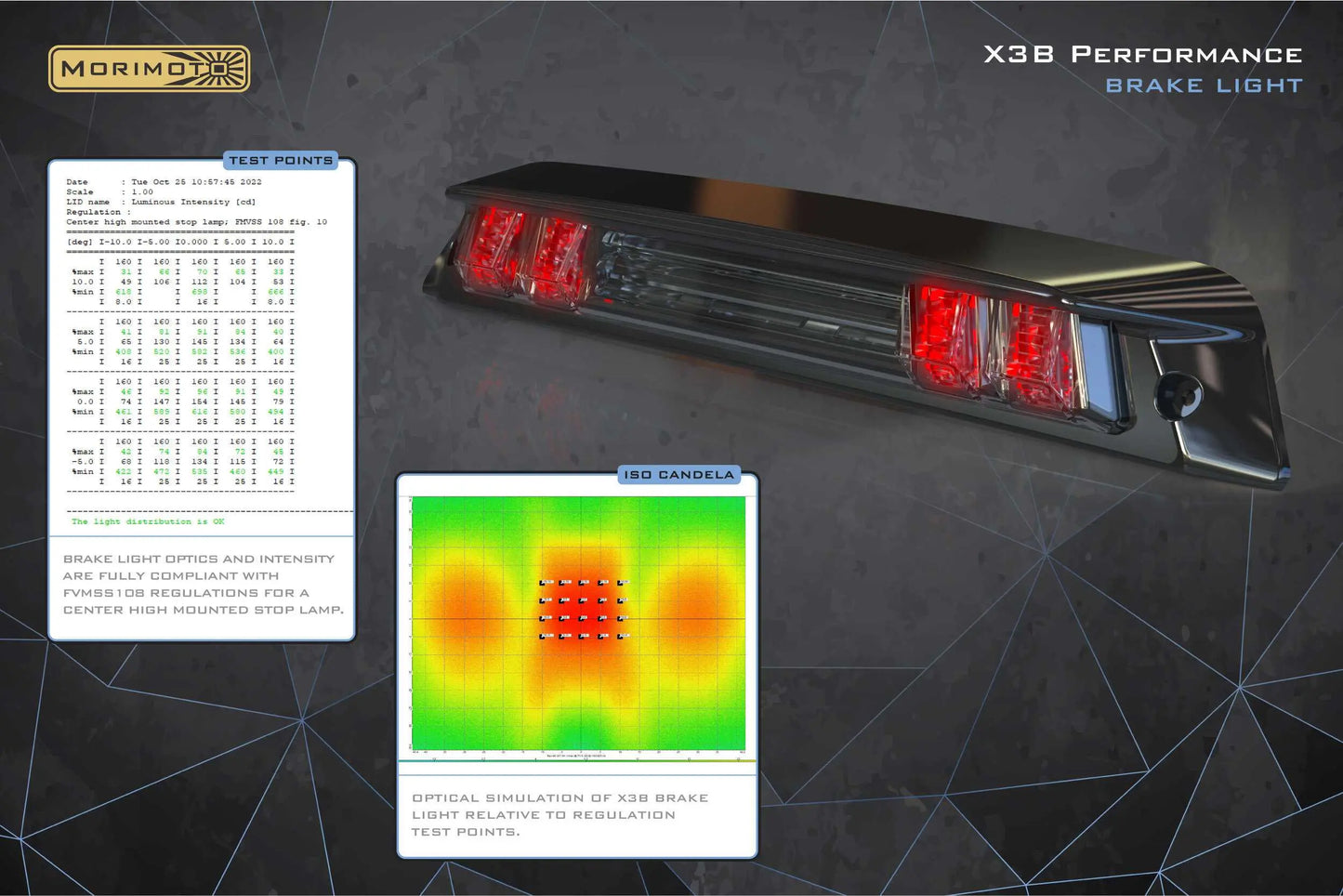Image resolution: width=1343 pixels, height=896 pixels.
Task: Click the 'Center high mounted stop lamp' regulation line
Action: pos(196,222)
